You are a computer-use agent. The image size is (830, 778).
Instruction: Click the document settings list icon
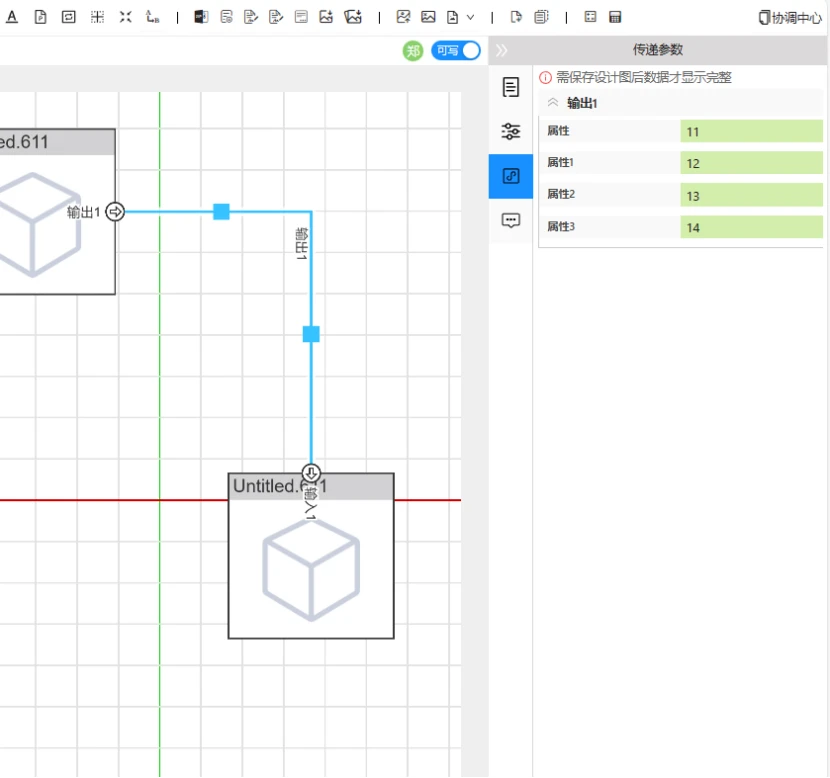(x=227, y=17)
